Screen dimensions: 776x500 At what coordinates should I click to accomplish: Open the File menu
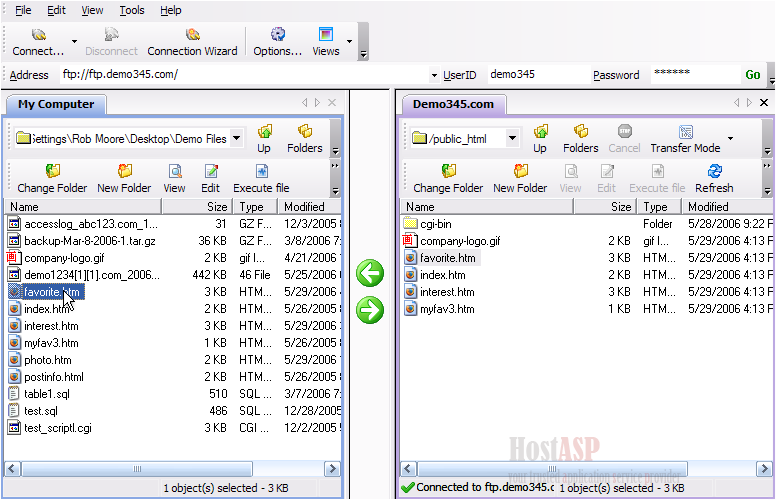(x=23, y=10)
